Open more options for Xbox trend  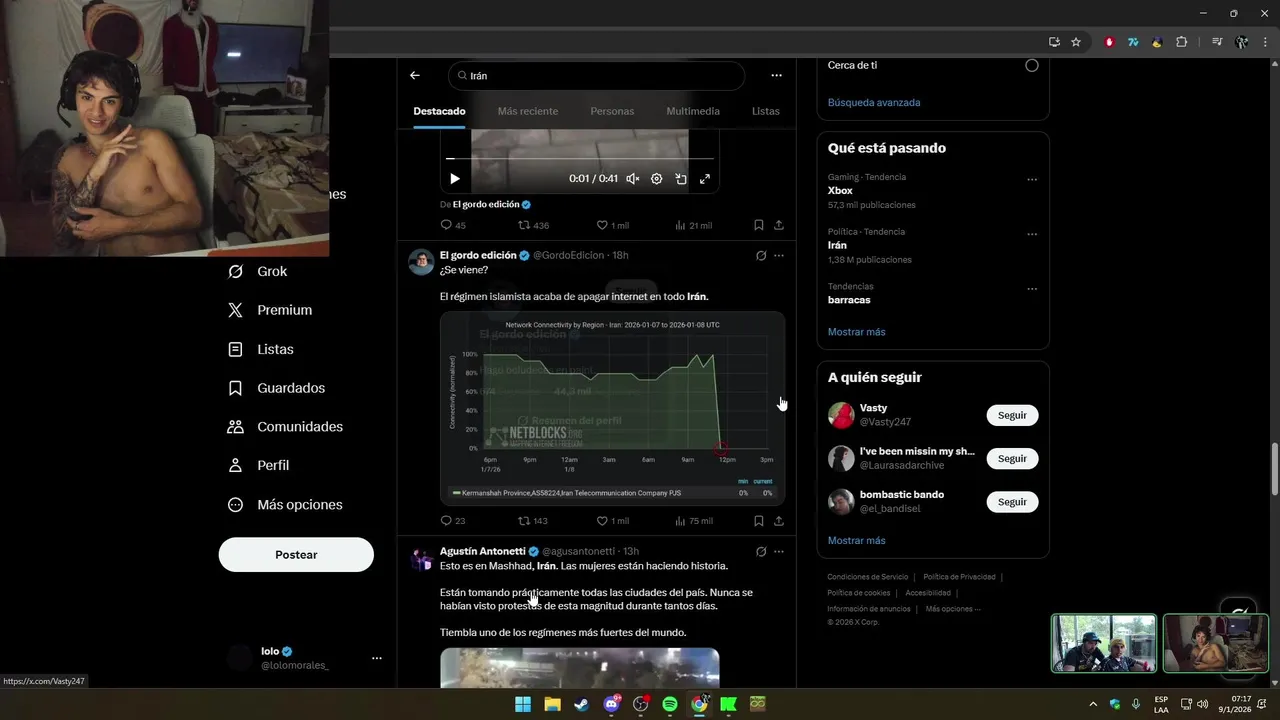[x=1032, y=180]
